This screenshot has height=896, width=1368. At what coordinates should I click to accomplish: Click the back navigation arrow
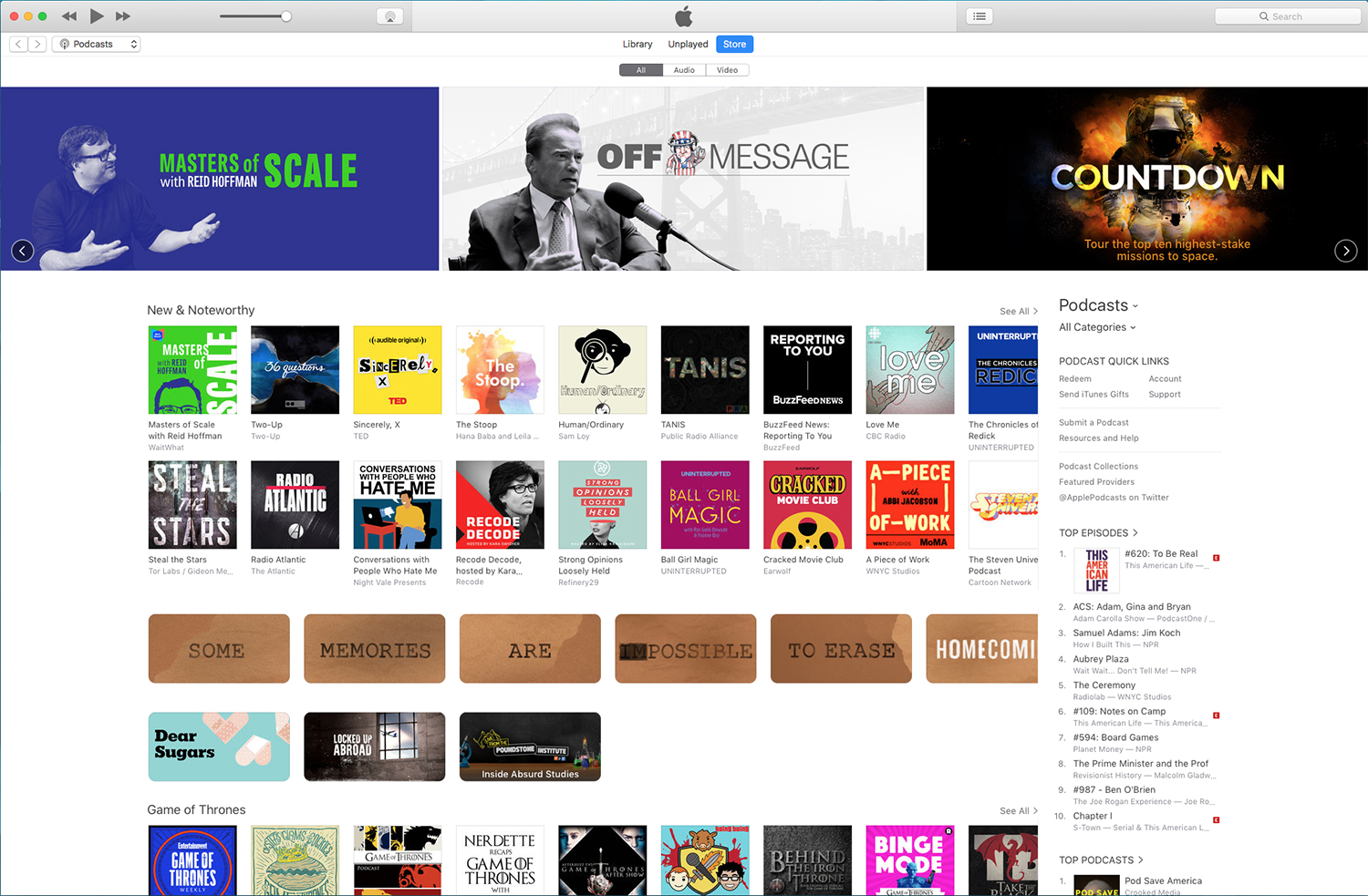[x=18, y=44]
